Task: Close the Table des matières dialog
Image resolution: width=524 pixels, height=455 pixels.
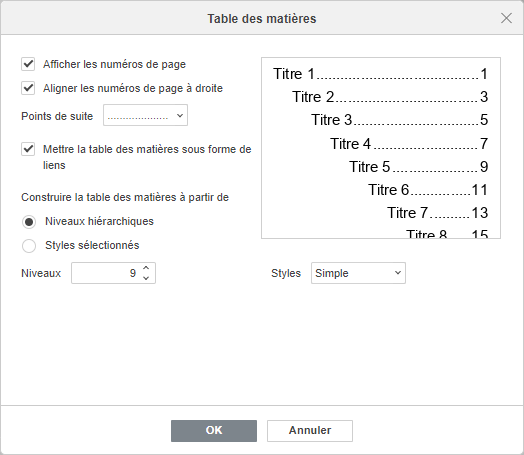Action: point(507,18)
